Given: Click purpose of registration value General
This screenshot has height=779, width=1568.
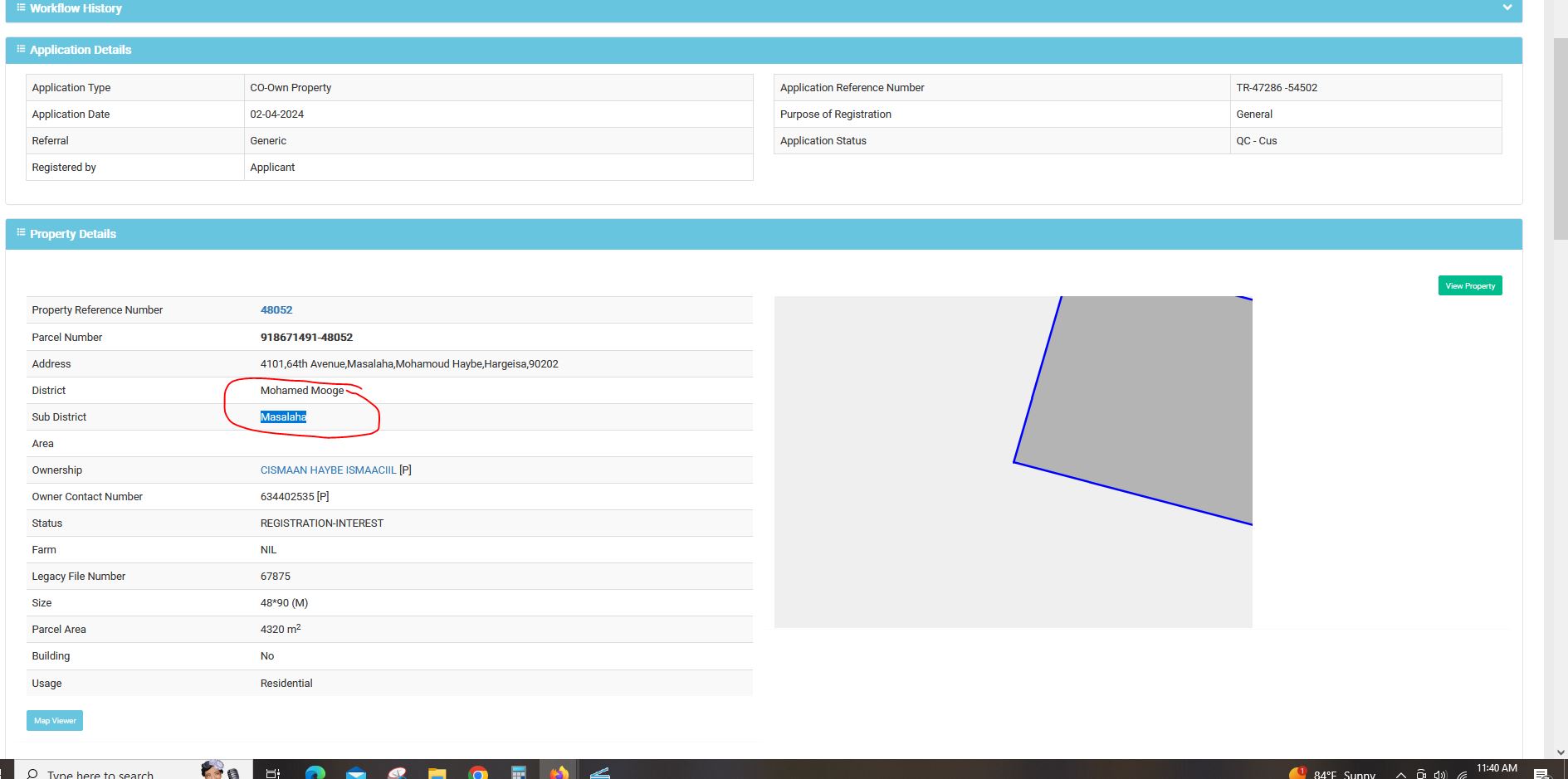Looking at the screenshot, I should (x=1254, y=114).
